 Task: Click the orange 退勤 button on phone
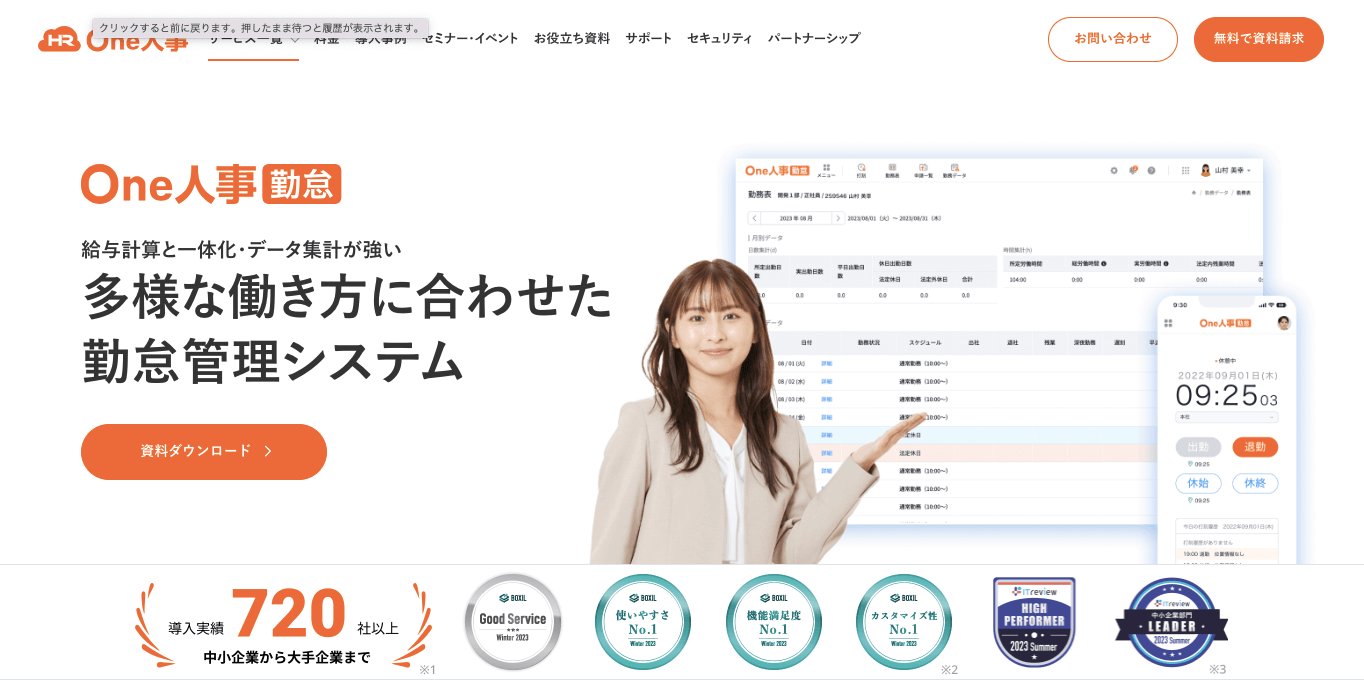1255,447
